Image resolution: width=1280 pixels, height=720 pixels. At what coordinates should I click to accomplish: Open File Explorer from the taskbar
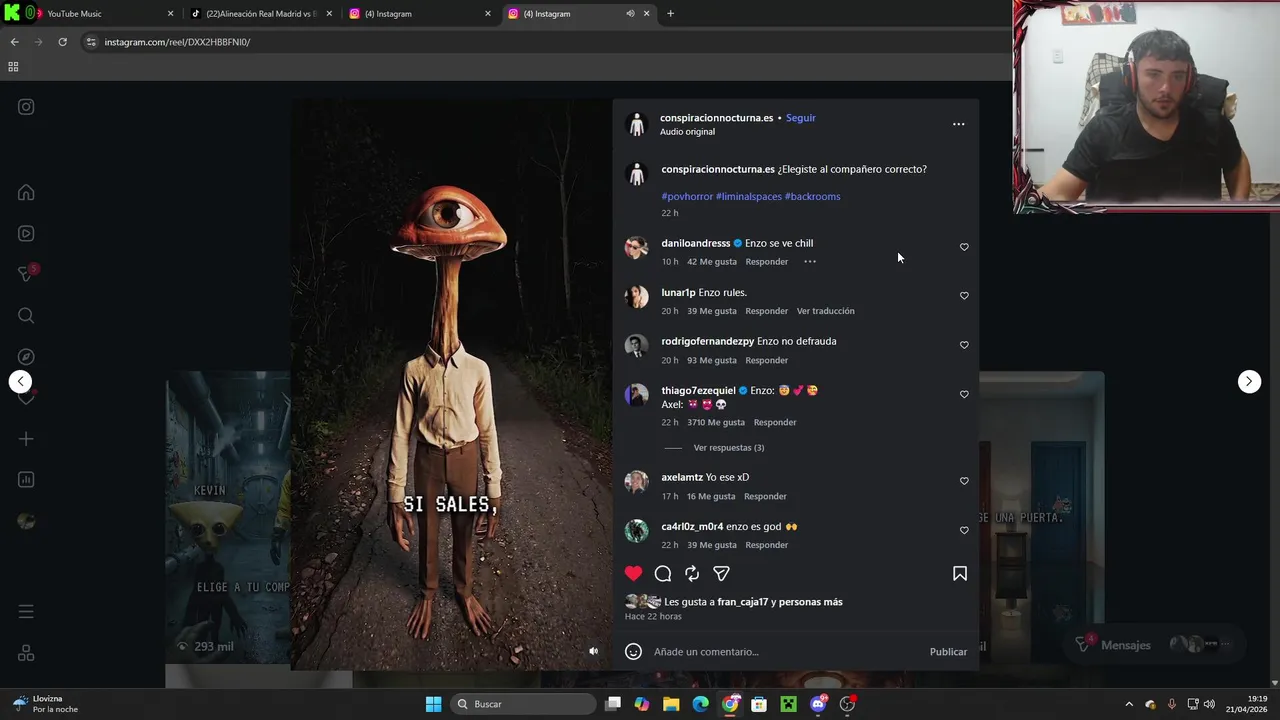(671, 704)
